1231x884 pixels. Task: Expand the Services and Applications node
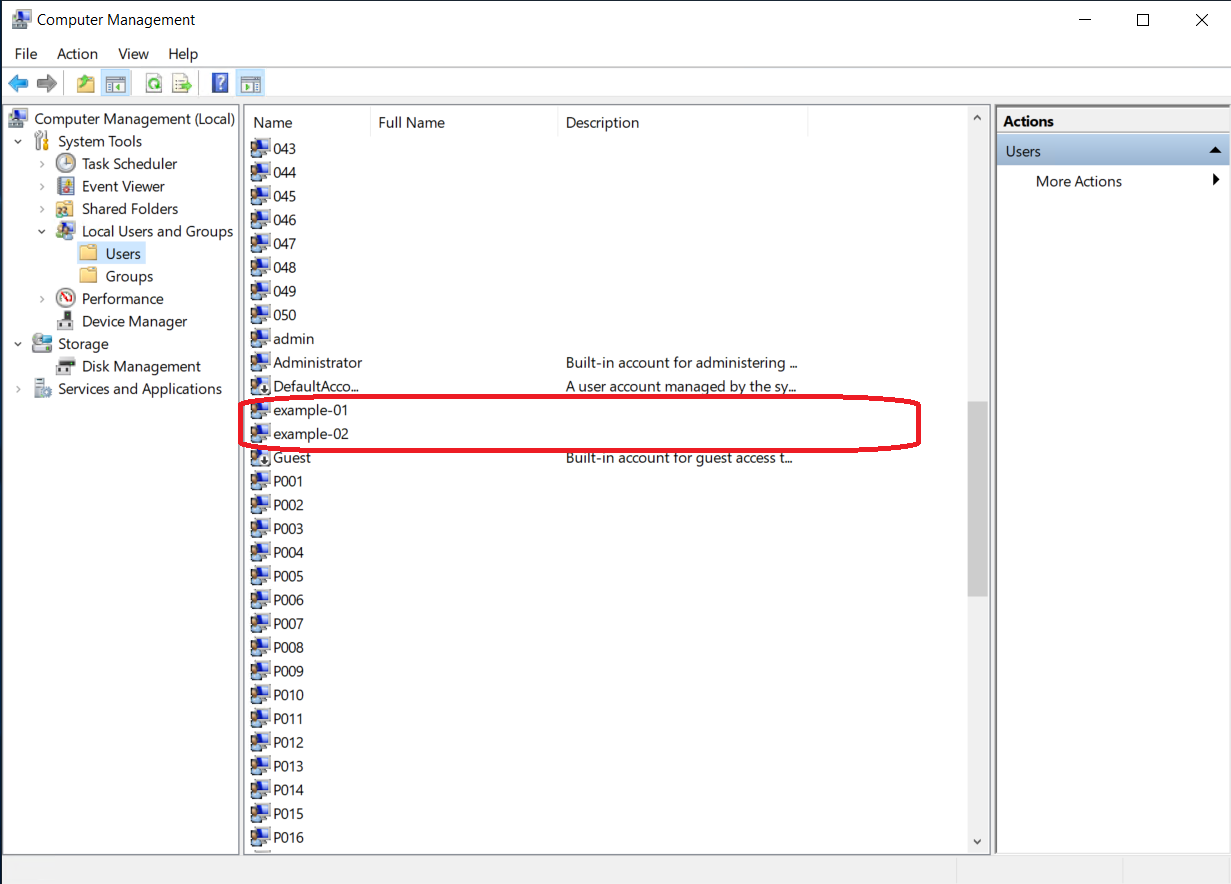(x=17, y=388)
